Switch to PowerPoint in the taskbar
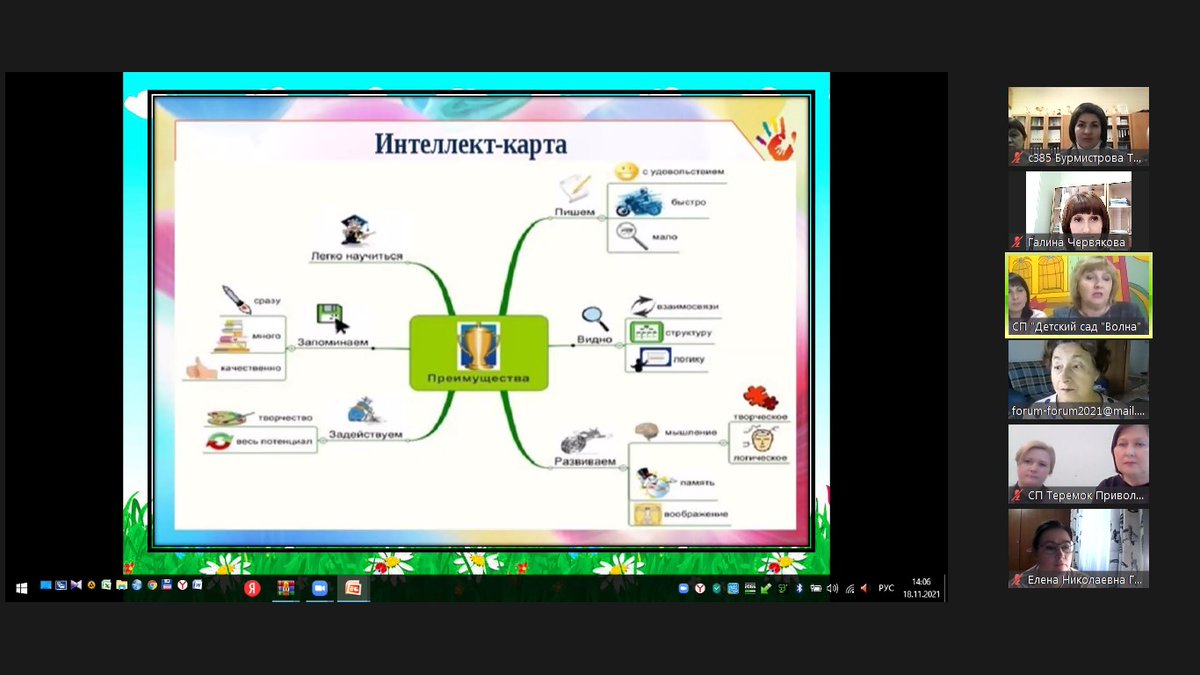Screen dimensions: 1200x675 point(353,588)
